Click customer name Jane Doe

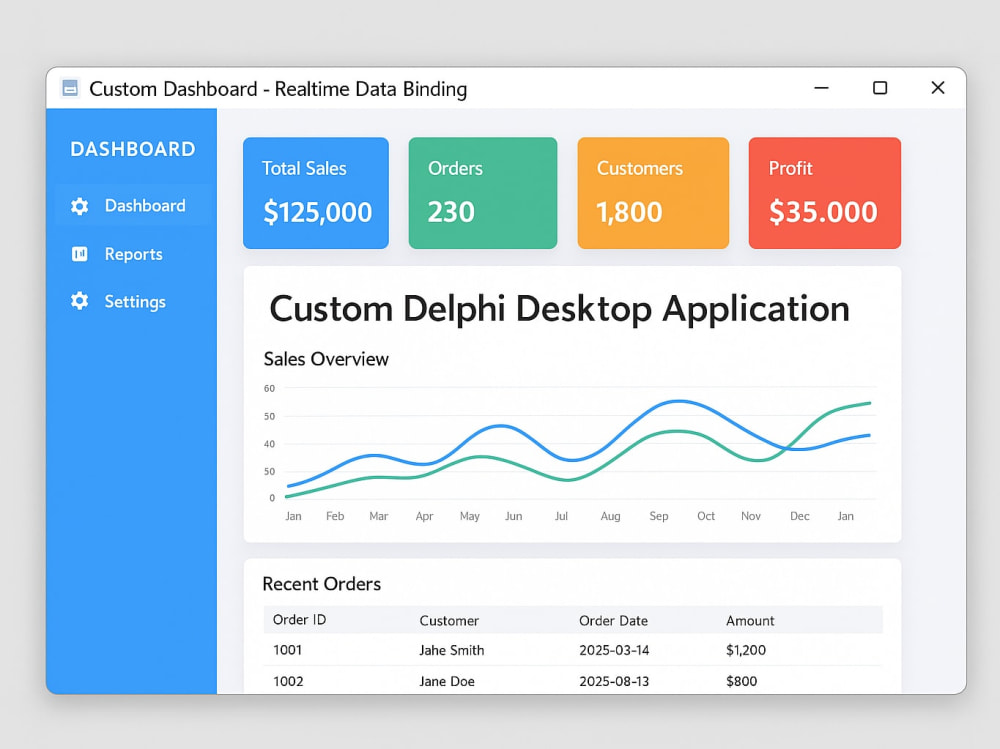447,681
